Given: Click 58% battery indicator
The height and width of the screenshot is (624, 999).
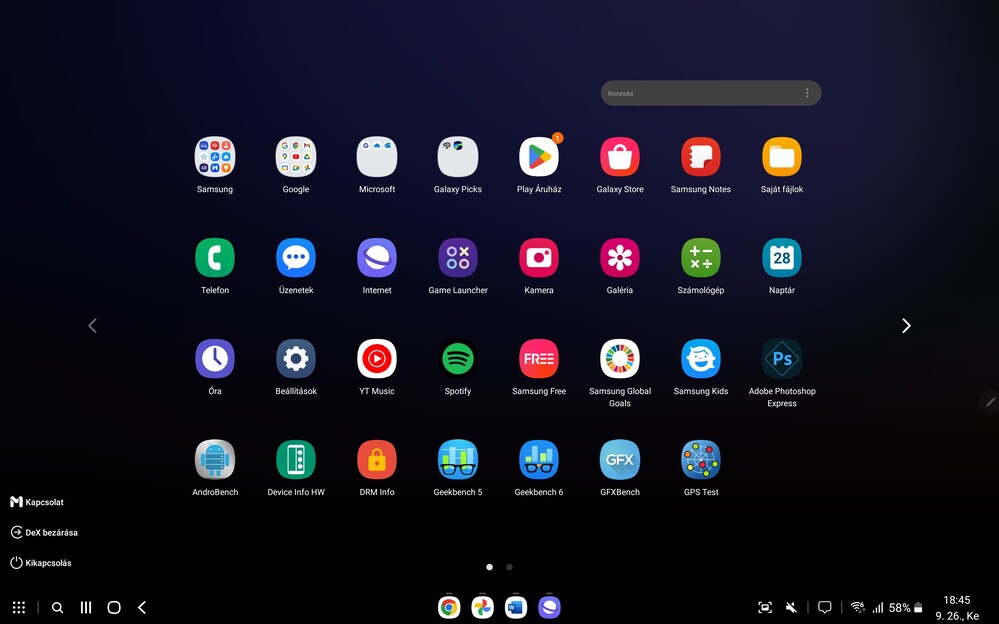Looking at the screenshot, I should (905, 607).
